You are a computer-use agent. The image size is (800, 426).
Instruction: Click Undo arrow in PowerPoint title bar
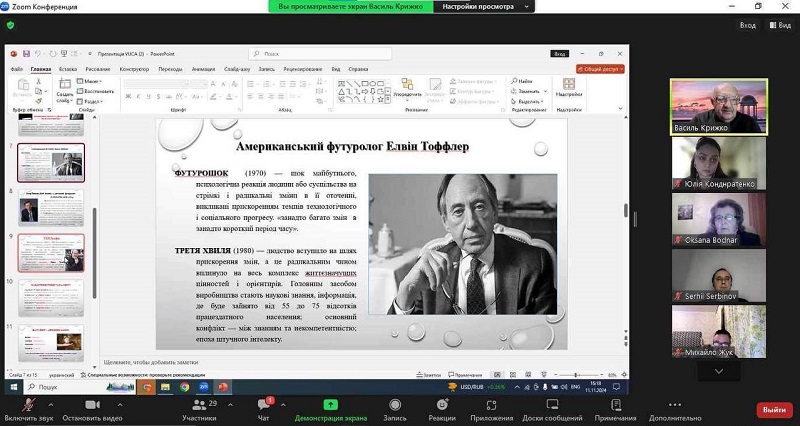click(38, 54)
